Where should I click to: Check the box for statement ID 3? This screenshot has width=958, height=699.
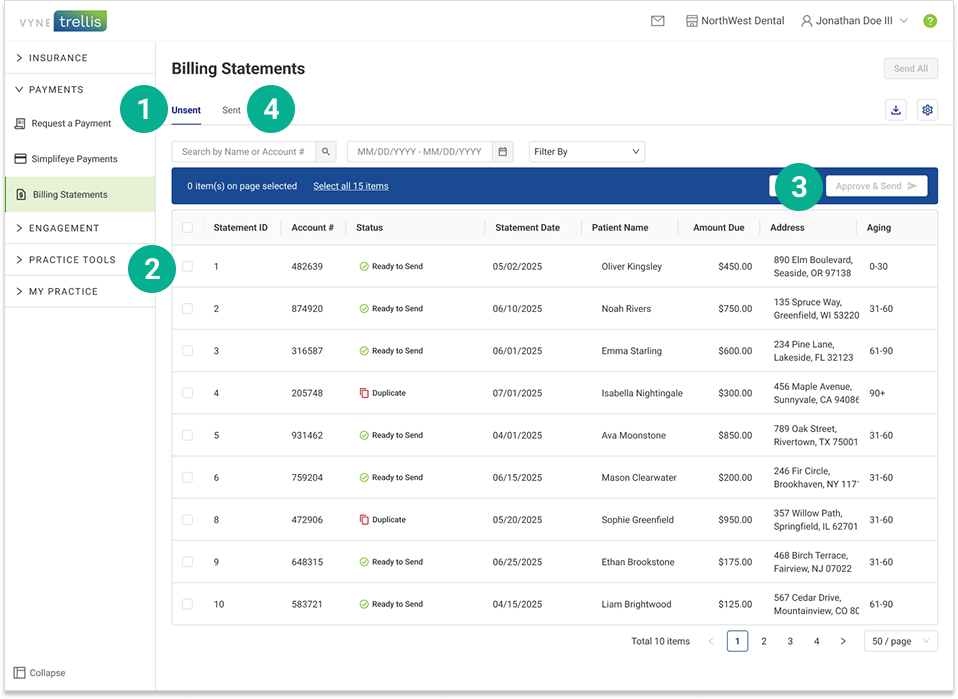[x=187, y=351]
